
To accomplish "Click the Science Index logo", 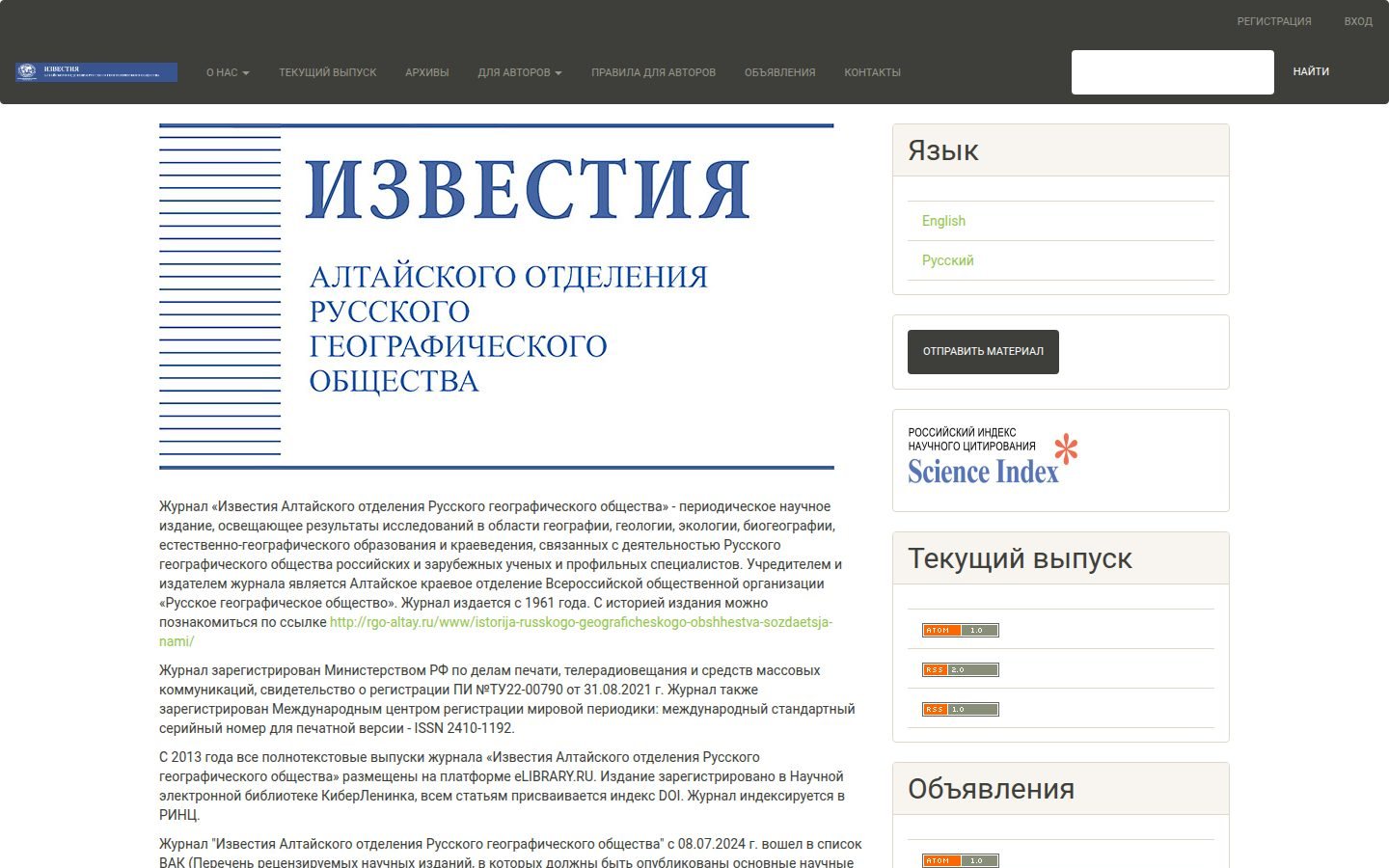I will 993,458.
